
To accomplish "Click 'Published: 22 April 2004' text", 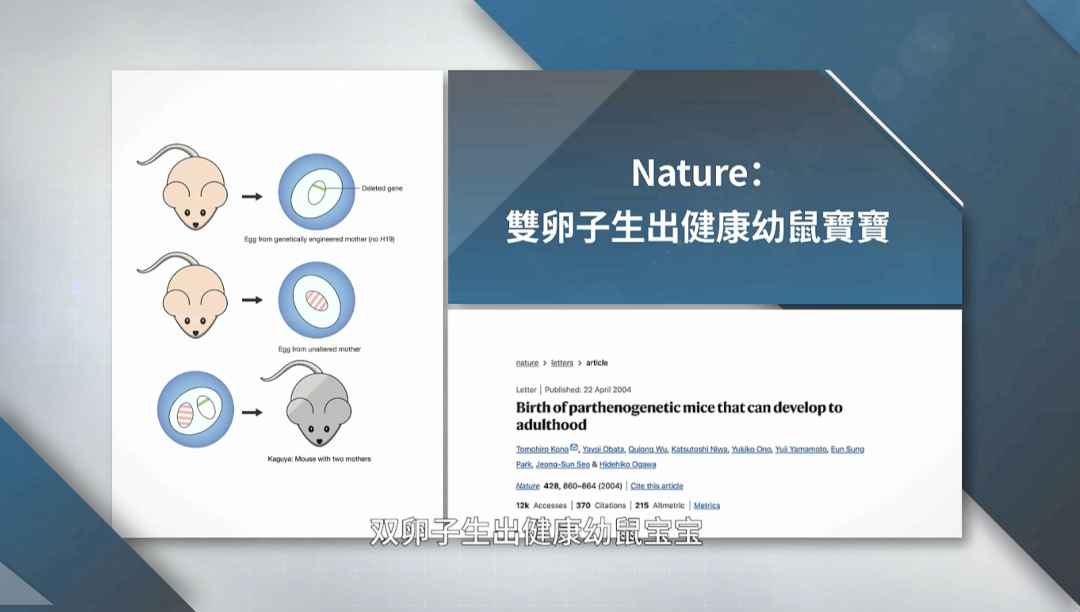I will tap(588, 390).
